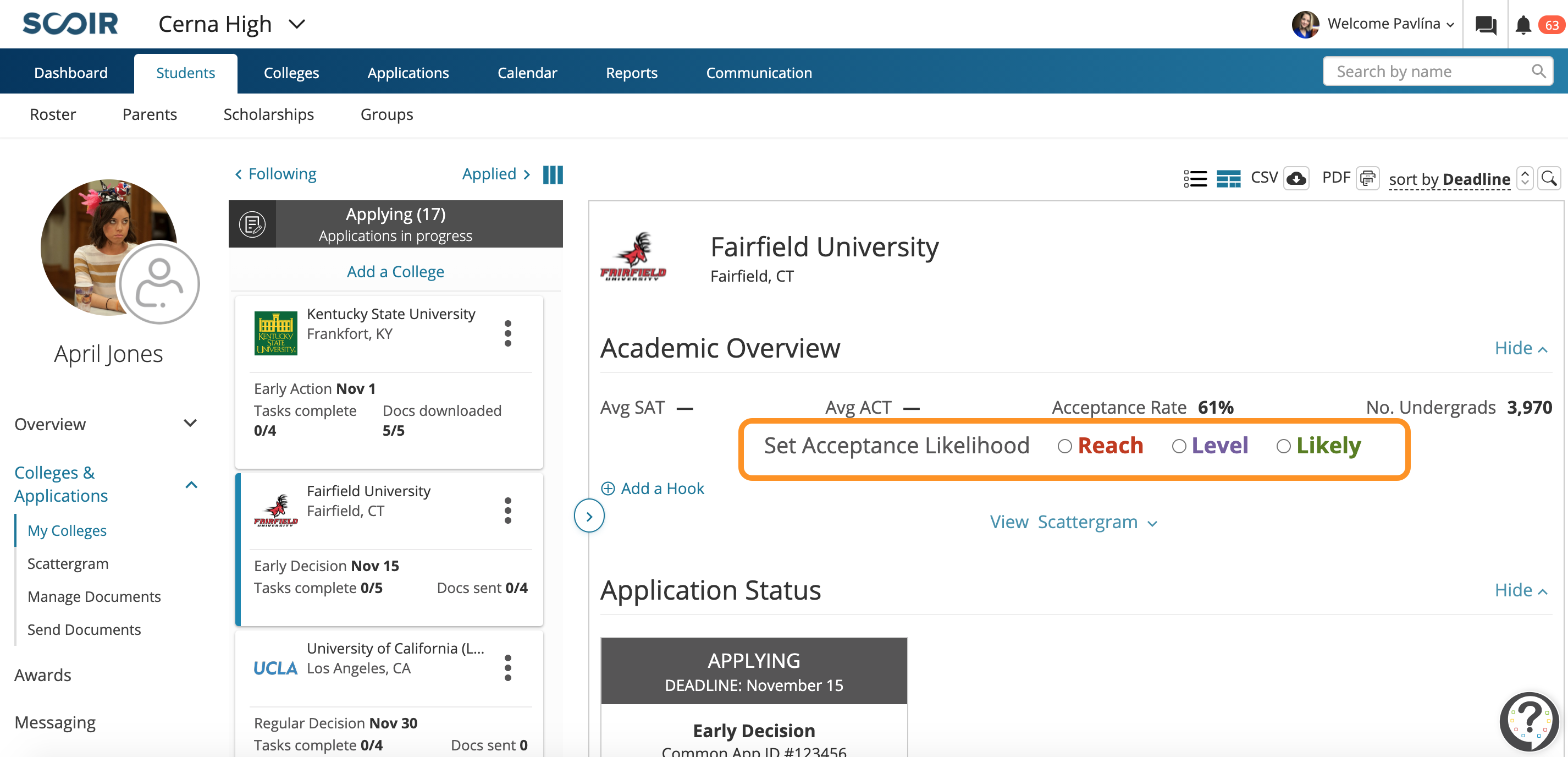Open the Reports tab
Image resolution: width=1568 pixels, height=757 pixels.
[631, 73]
